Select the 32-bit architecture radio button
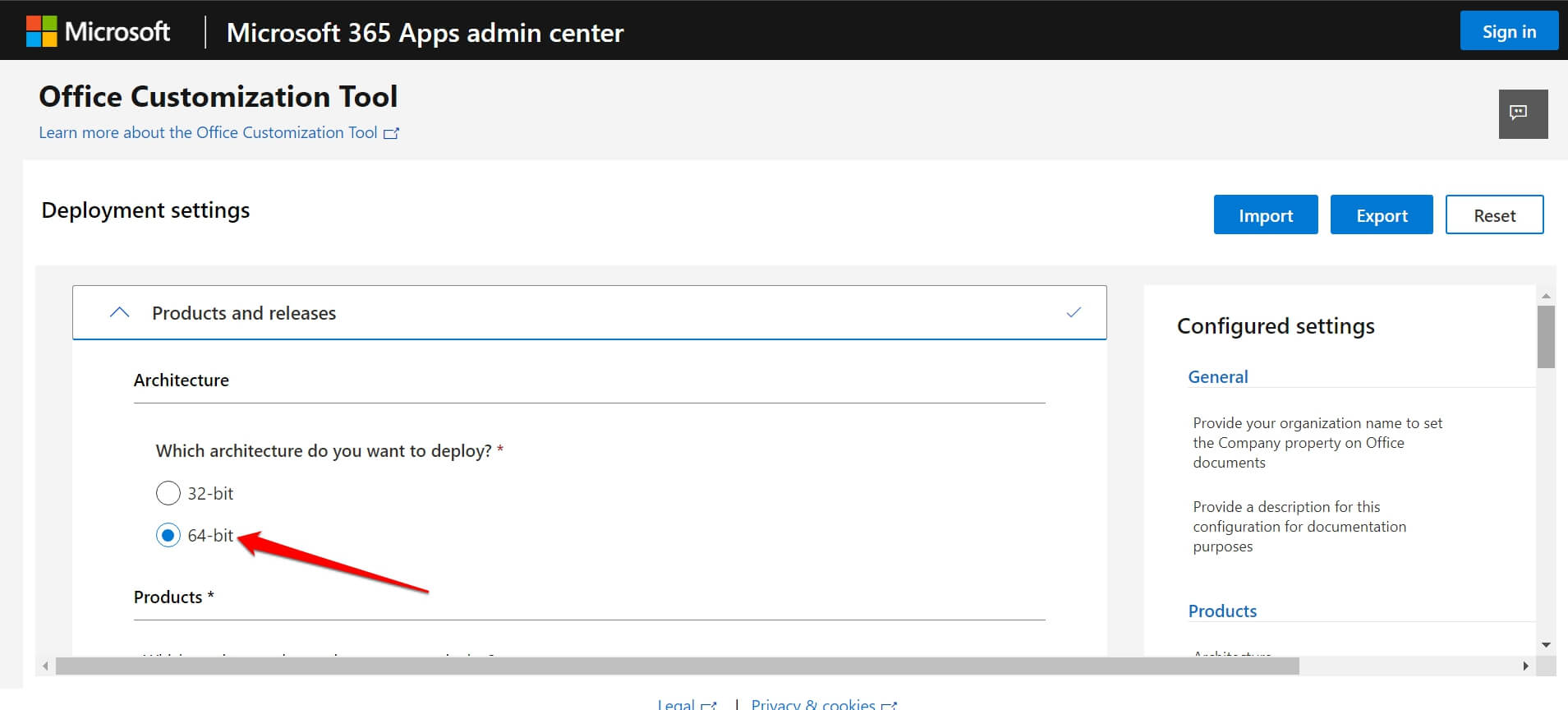Image resolution: width=1568 pixels, height=710 pixels. click(168, 493)
